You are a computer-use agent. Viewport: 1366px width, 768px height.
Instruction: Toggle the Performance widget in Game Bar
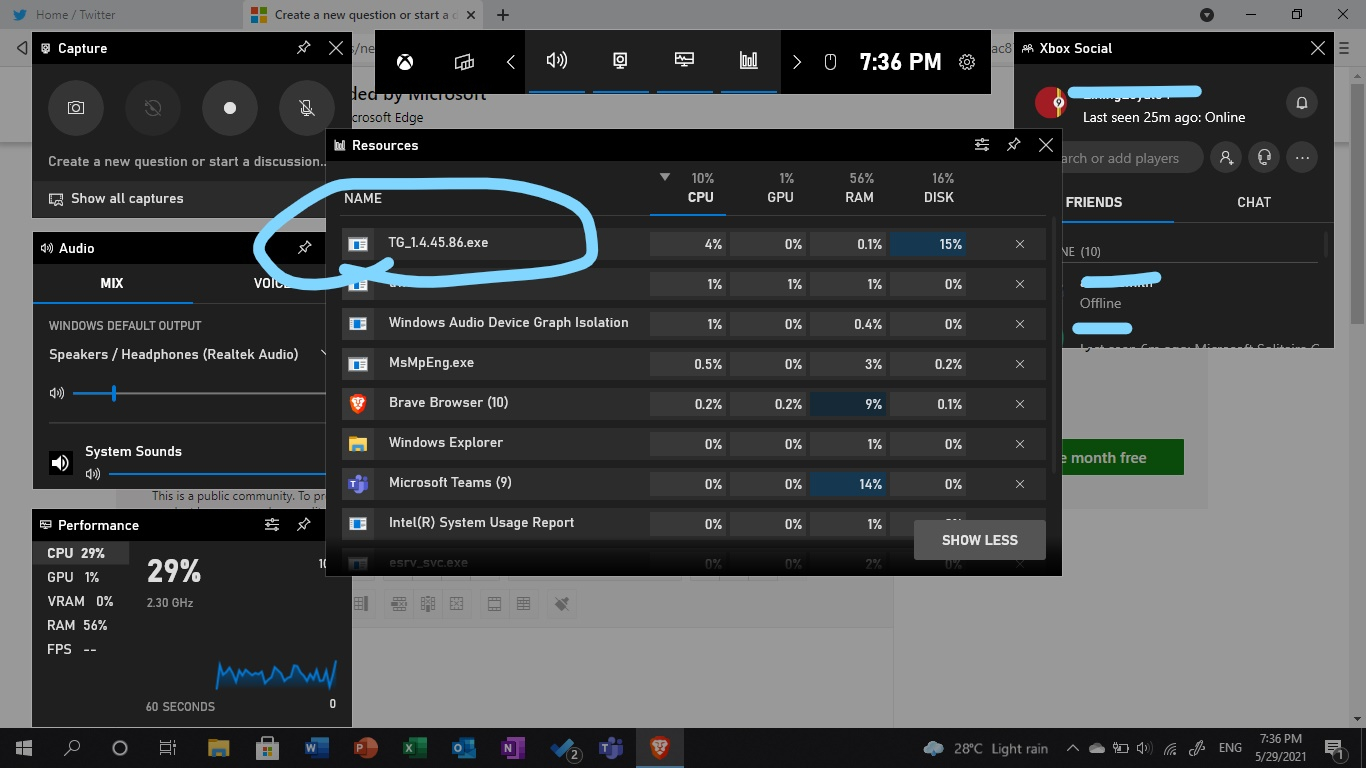tap(684, 61)
